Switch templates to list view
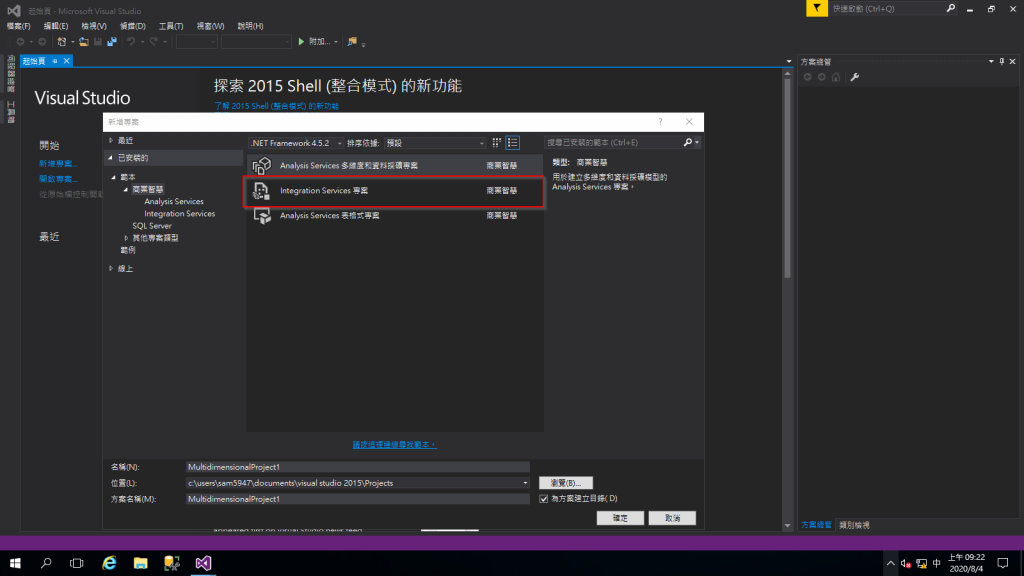 click(513, 142)
